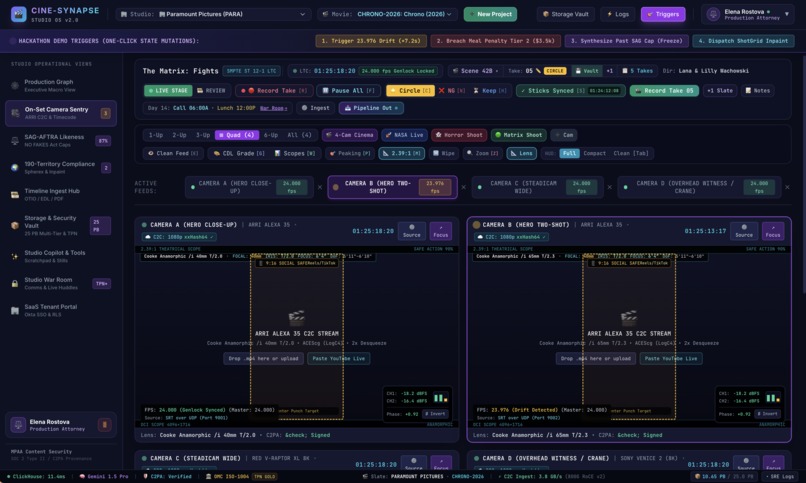Open the Movie CHRONO-2026 dropdown
Viewport: 806px width, 483px height.
click(387, 14)
